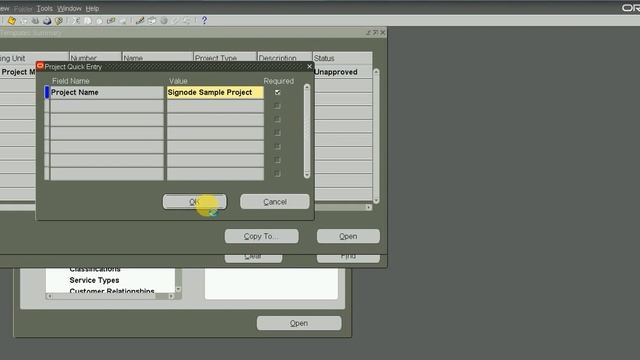Click the Copy toolbar icon
Viewport: 640px width, 360px height.
88,20
